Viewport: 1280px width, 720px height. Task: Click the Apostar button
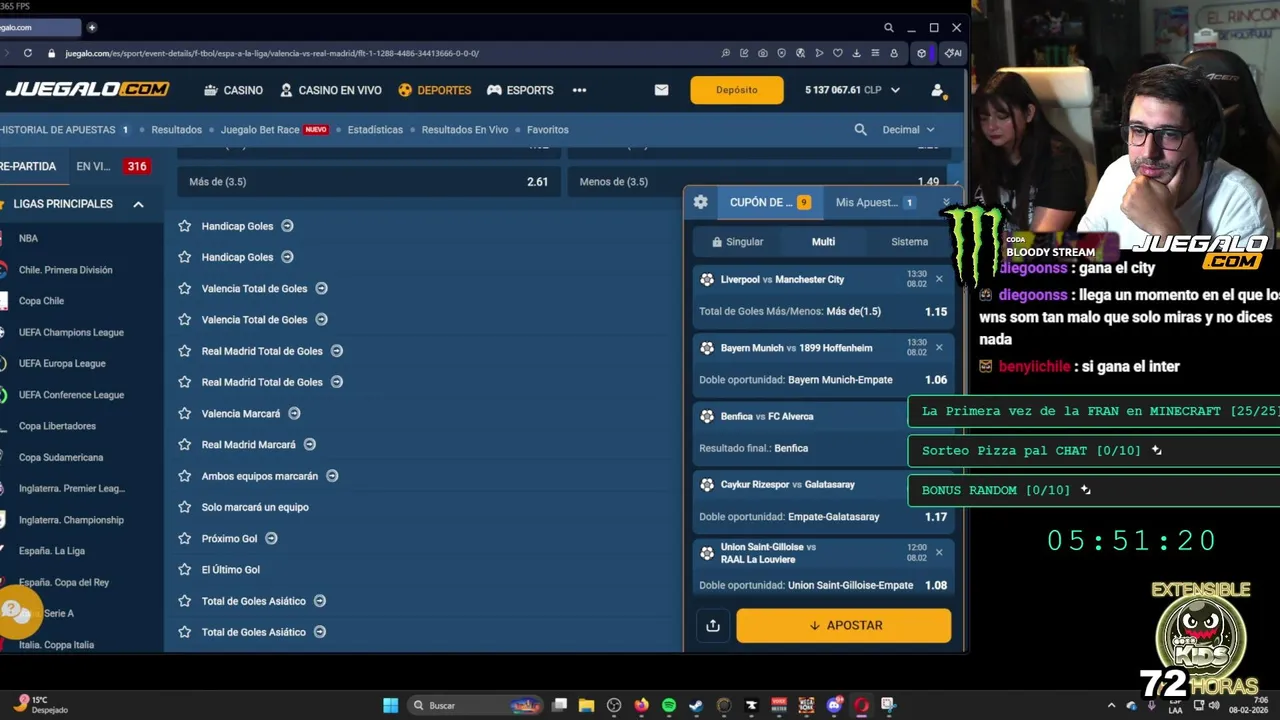click(x=844, y=625)
